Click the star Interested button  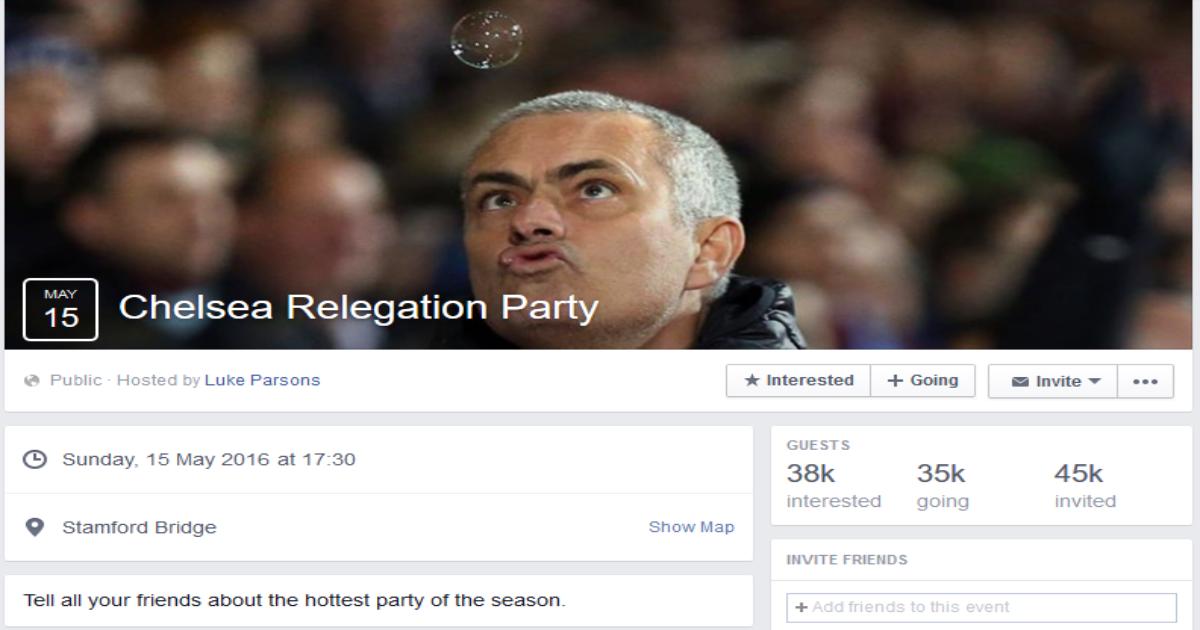[798, 381]
